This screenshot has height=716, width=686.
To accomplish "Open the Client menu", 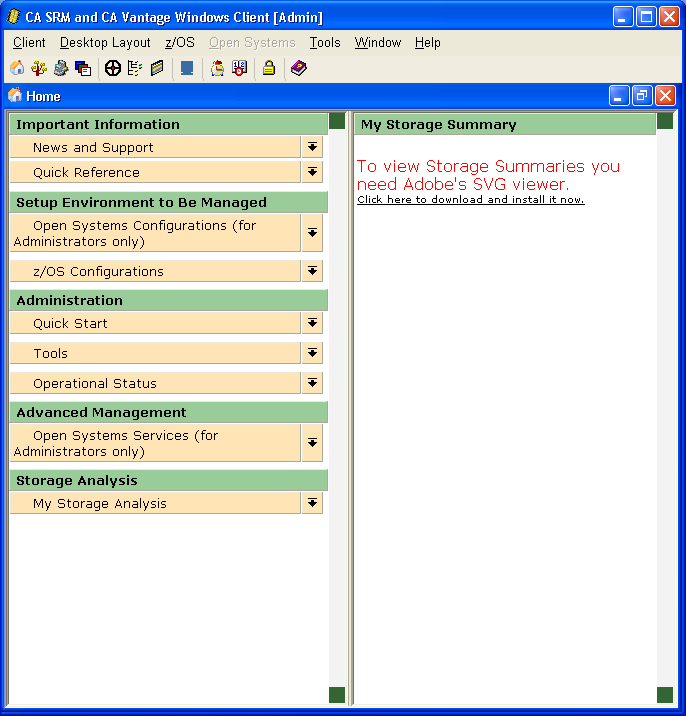I will coord(29,42).
